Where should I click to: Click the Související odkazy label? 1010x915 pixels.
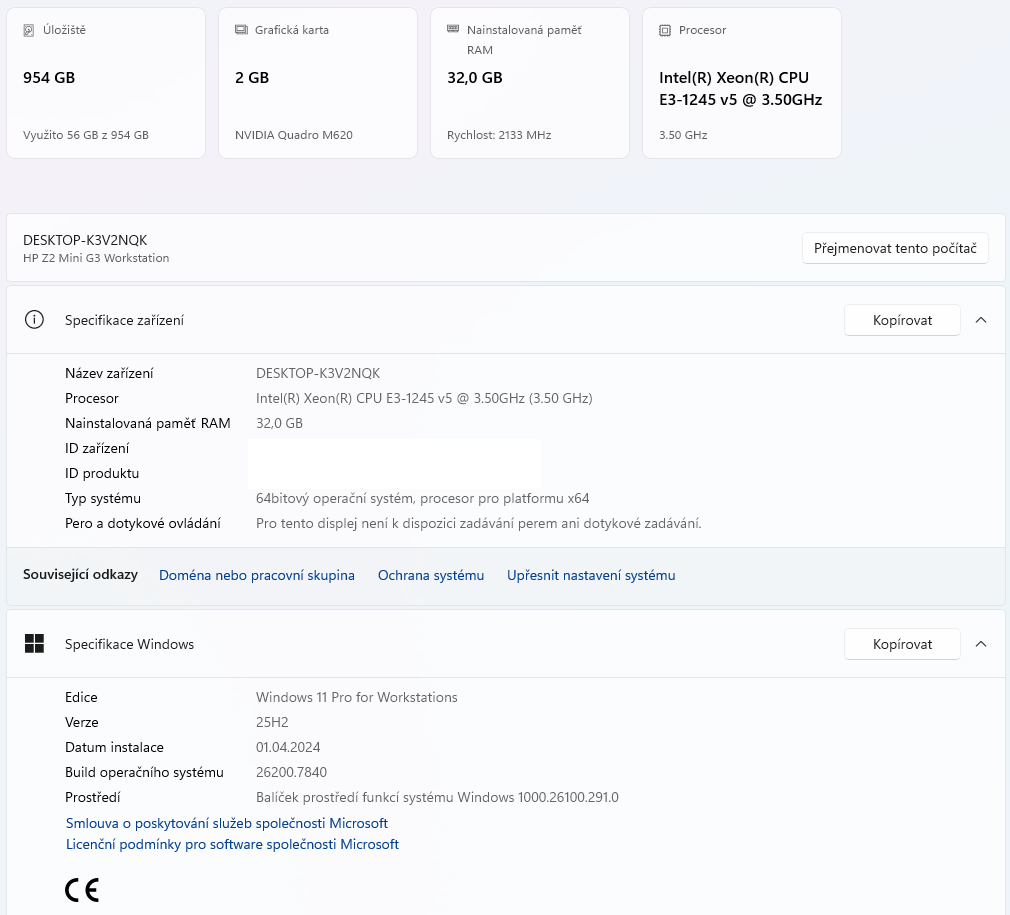coord(81,574)
